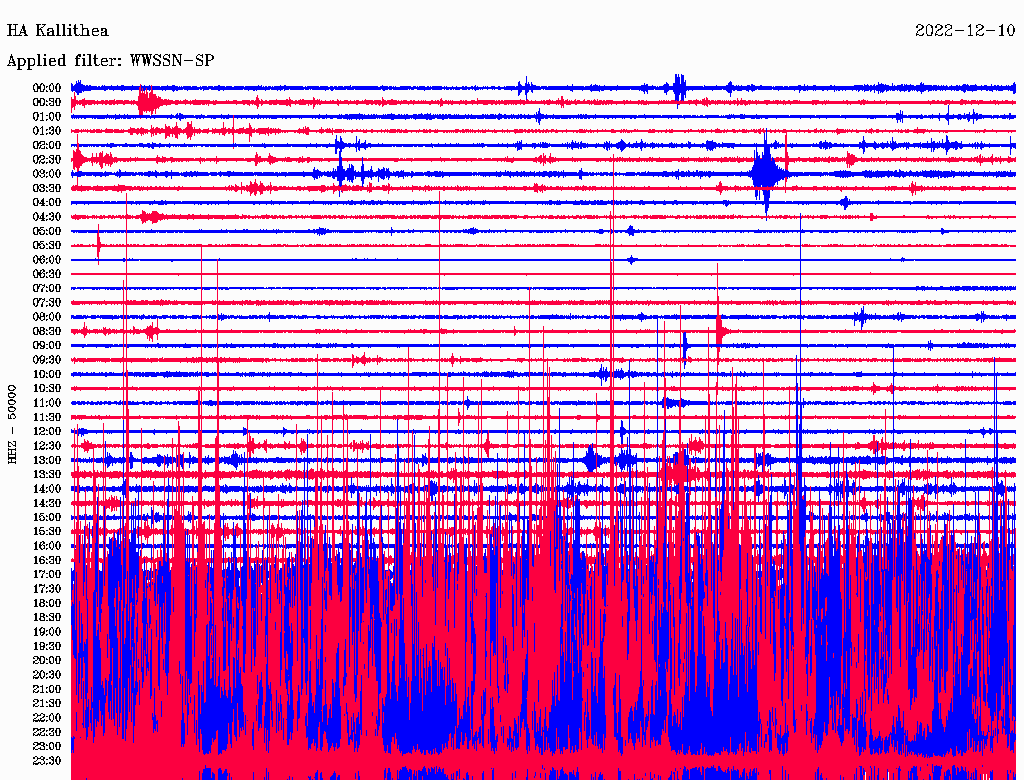Select the 13:30 time label
The image size is (1024, 780).
[x=47, y=474]
